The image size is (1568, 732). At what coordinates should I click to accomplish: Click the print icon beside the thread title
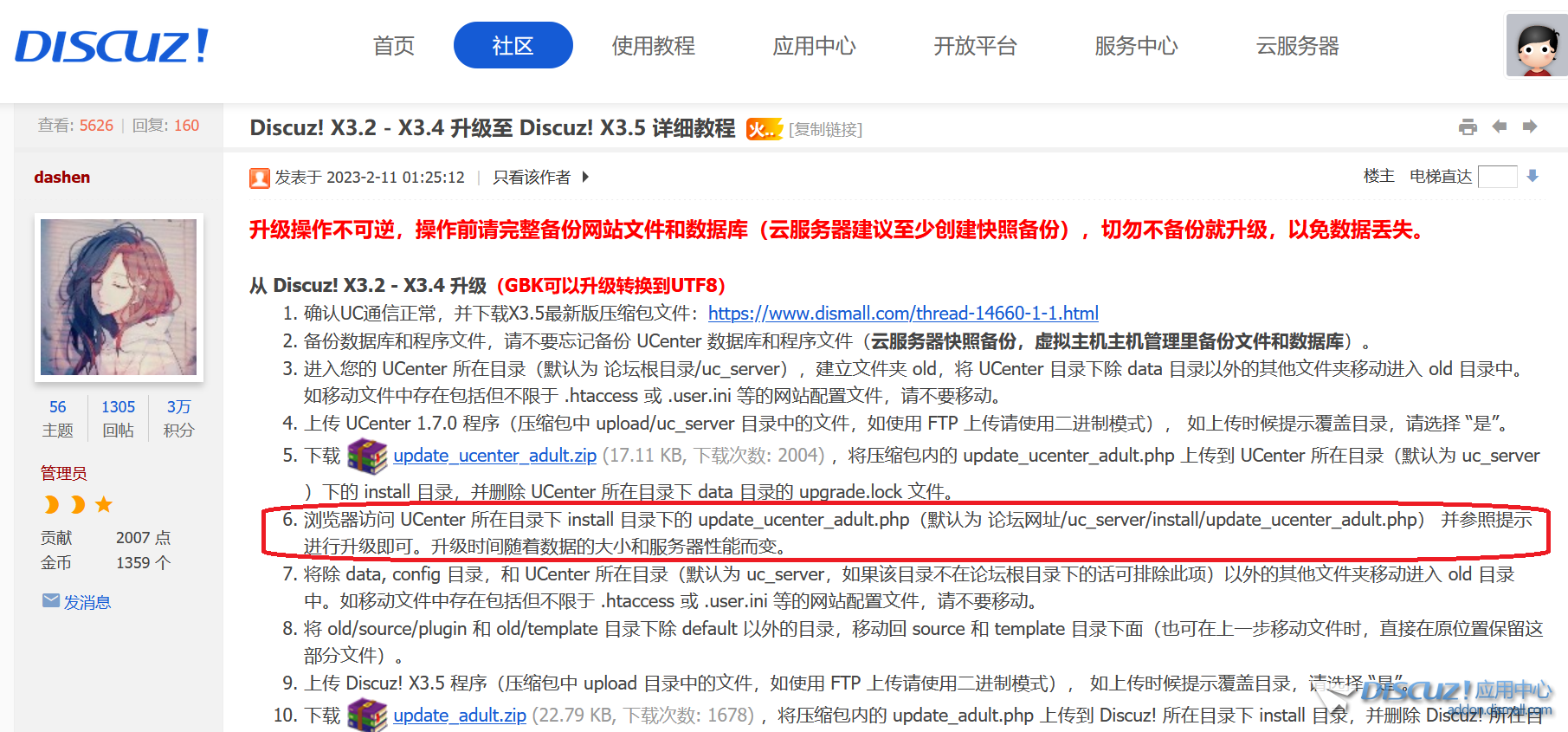coord(1468,127)
